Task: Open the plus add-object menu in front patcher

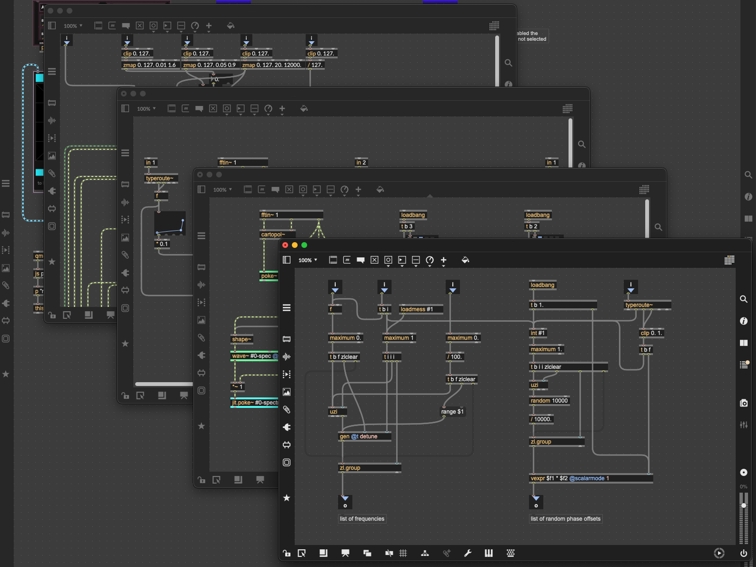Action: 444,260
